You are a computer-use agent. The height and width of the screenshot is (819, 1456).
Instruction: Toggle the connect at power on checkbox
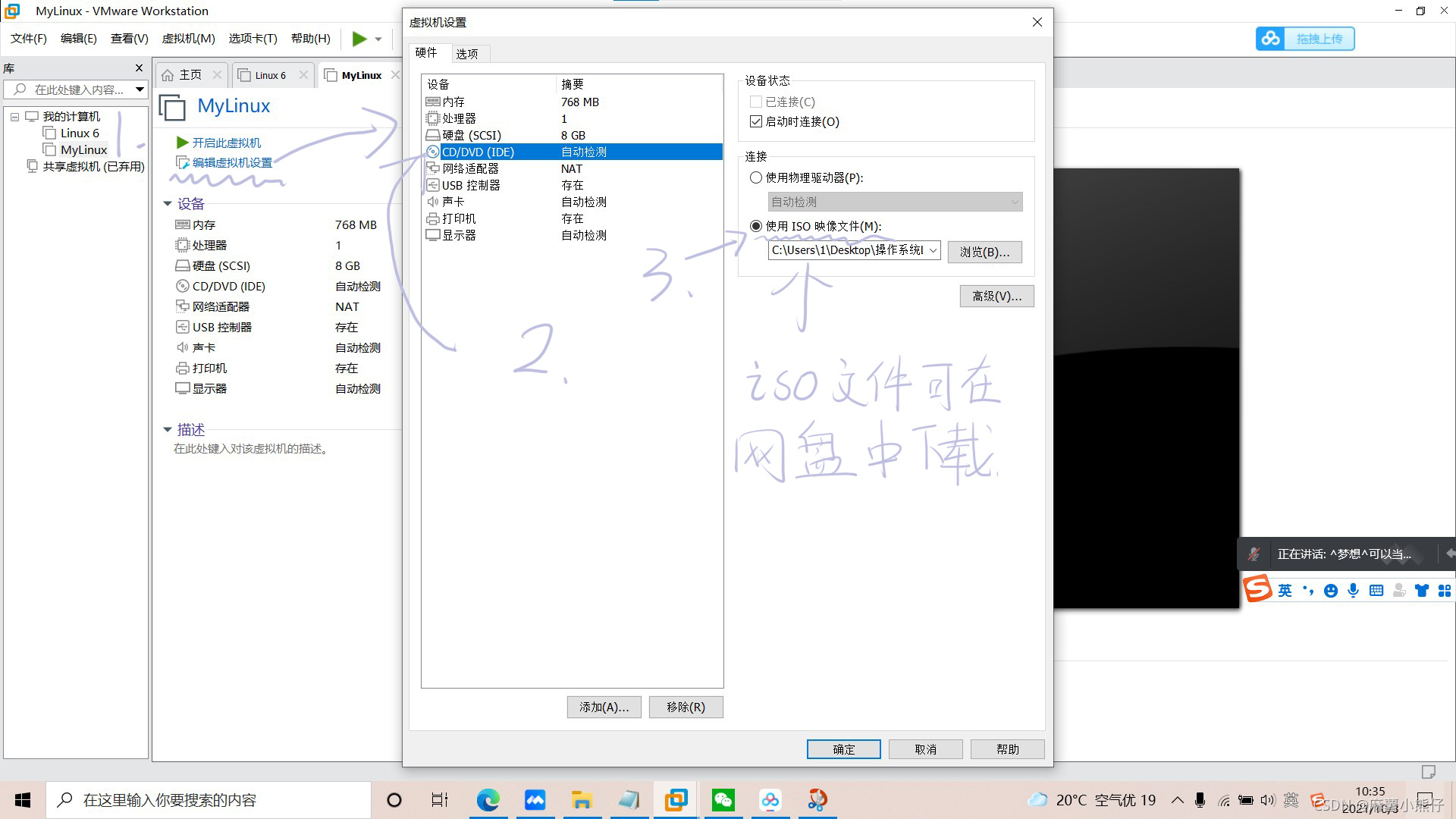tap(756, 121)
